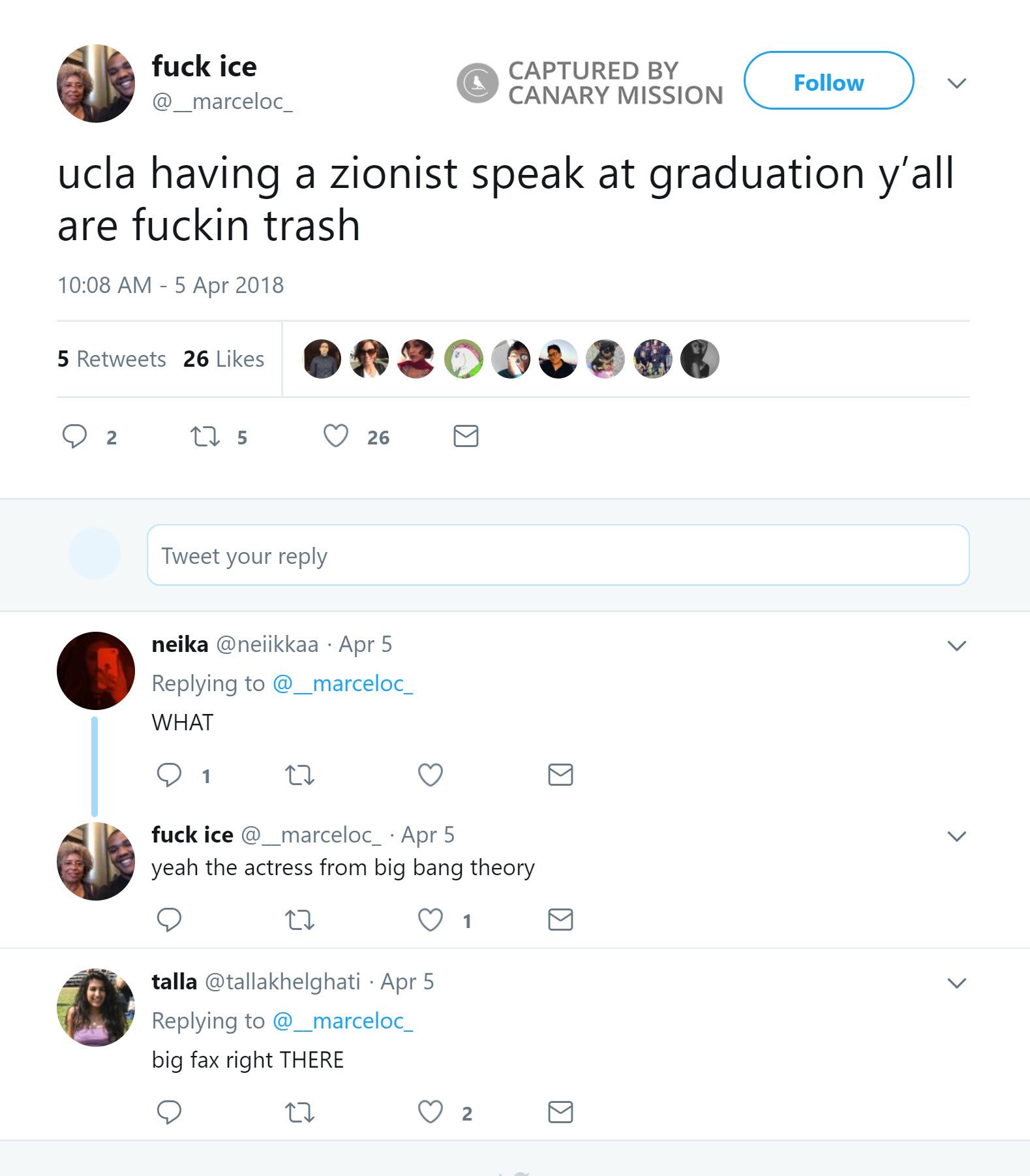Open the main tweet options chevron

(x=957, y=83)
